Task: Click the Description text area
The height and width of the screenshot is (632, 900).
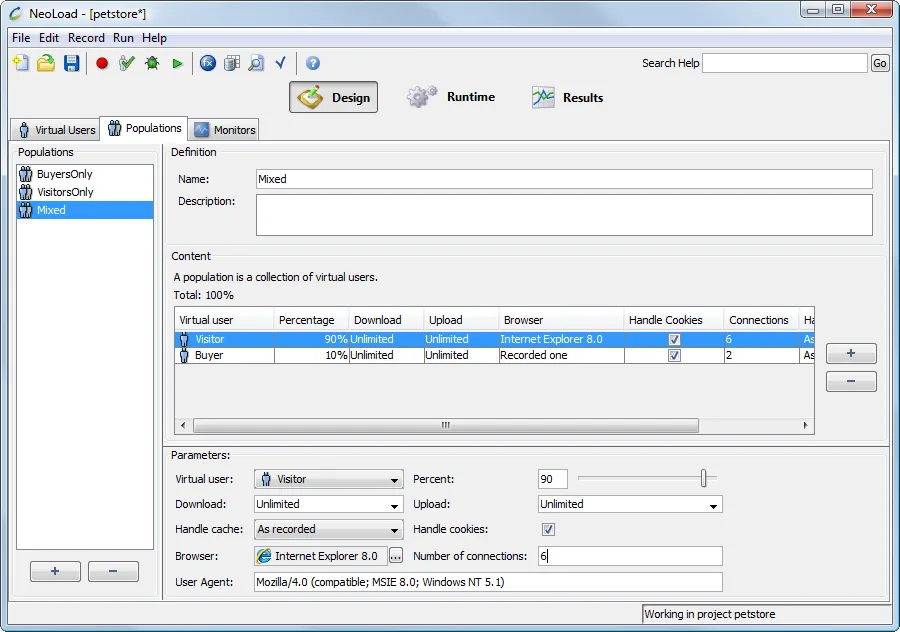Action: 564,215
